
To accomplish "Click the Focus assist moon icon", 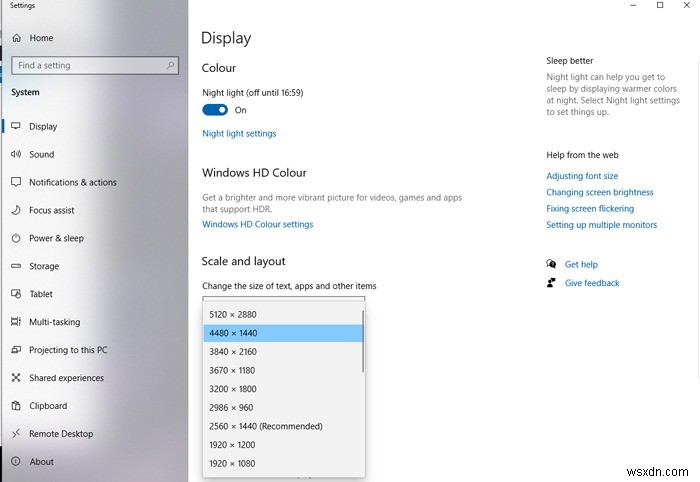I will pos(16,210).
